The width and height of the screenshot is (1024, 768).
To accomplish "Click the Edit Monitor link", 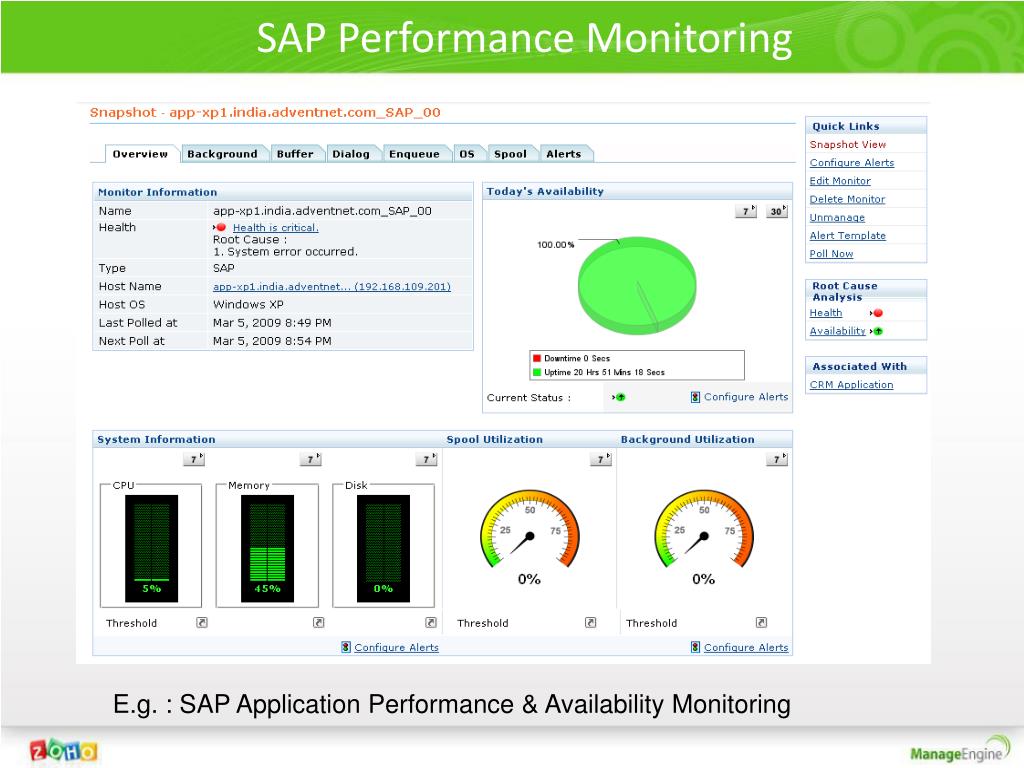I will coord(840,181).
